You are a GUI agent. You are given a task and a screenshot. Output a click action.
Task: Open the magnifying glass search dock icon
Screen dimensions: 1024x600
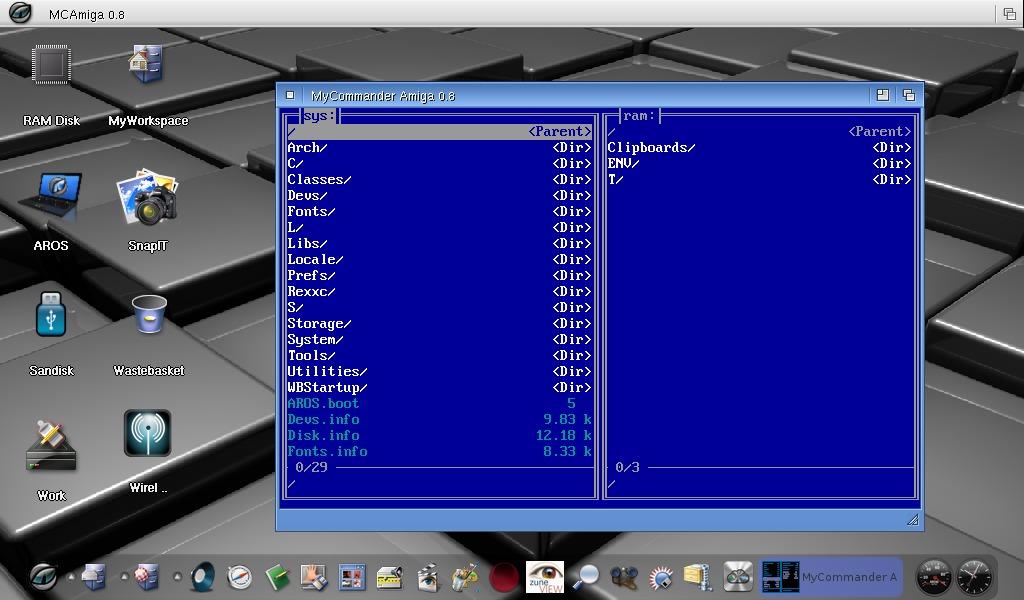586,577
